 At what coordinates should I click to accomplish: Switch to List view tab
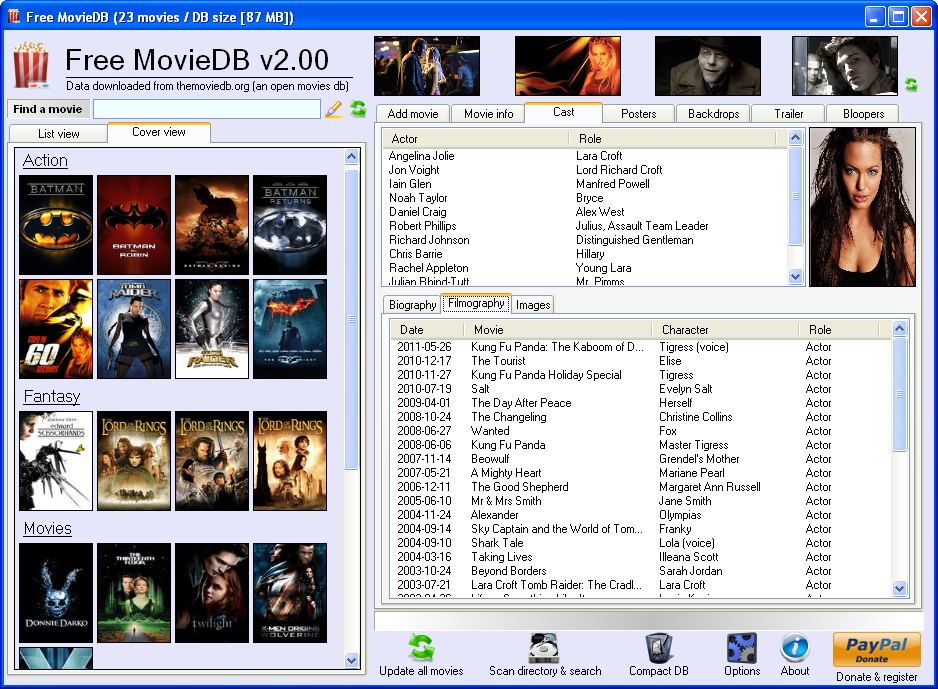point(59,133)
